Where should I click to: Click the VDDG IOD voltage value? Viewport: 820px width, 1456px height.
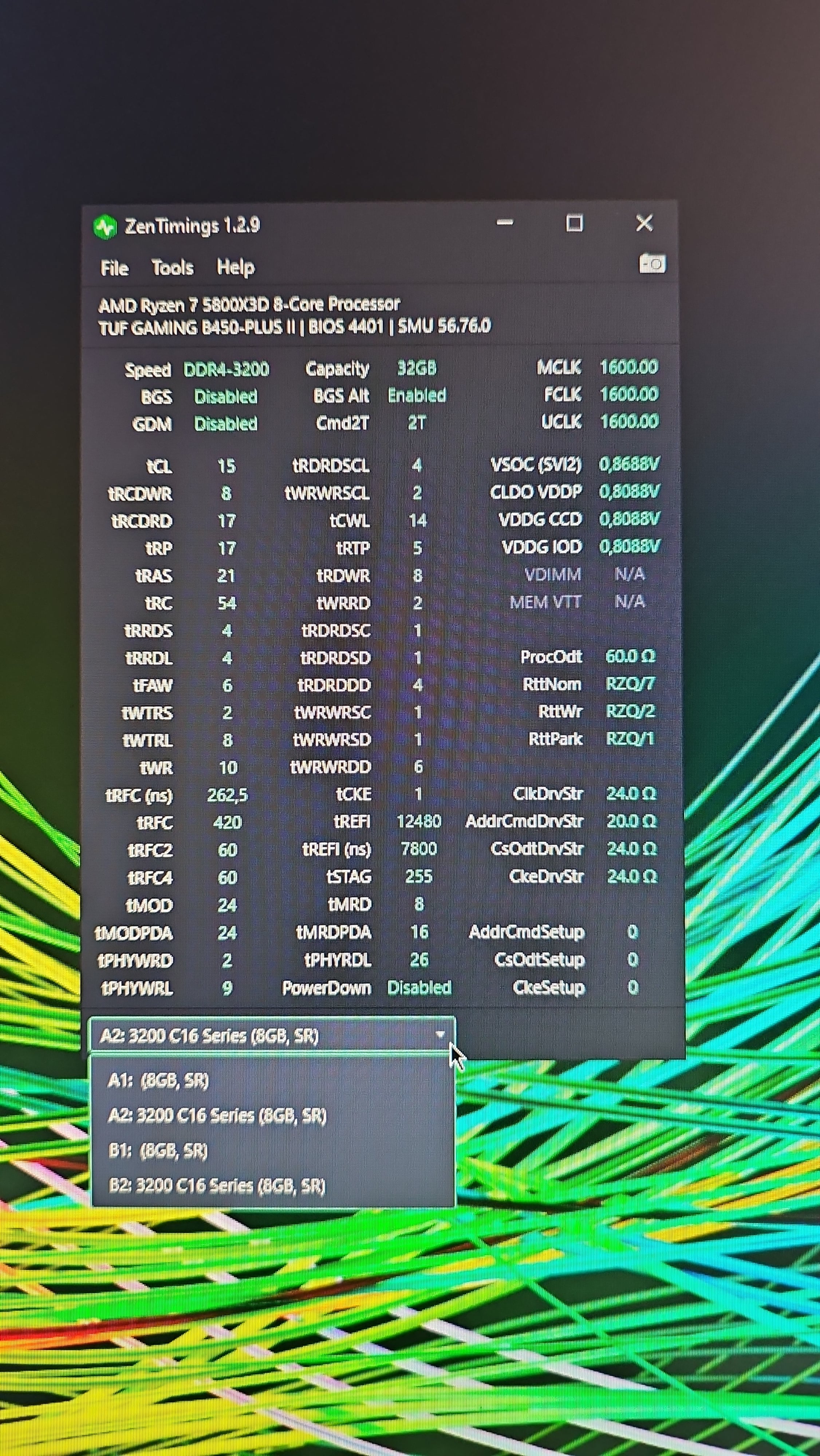coord(630,545)
